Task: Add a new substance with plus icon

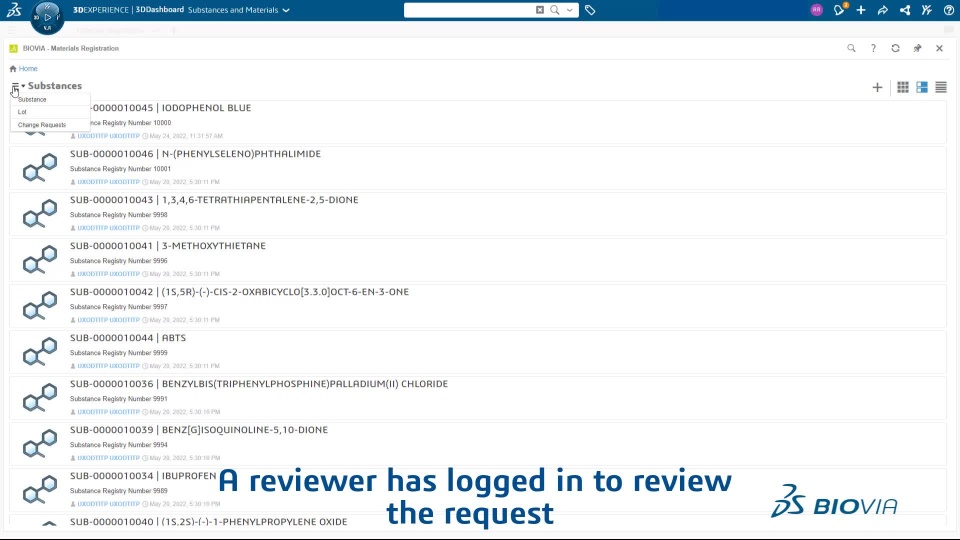Action: pos(877,87)
